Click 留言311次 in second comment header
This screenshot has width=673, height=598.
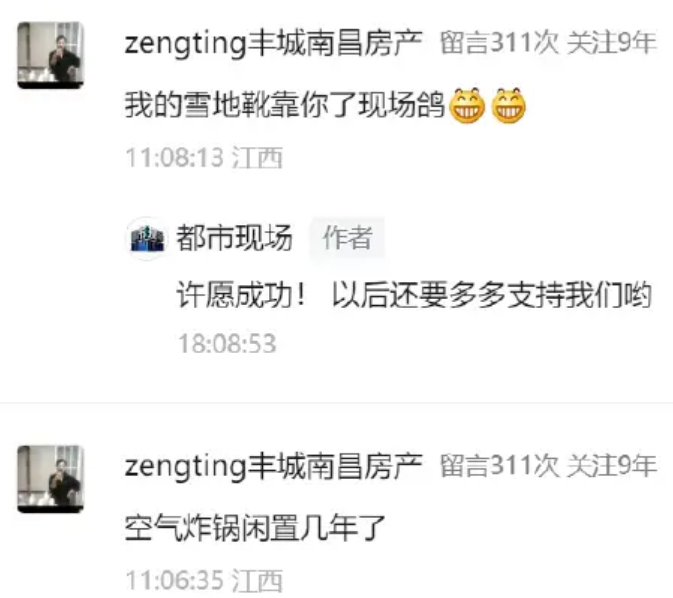500,465
